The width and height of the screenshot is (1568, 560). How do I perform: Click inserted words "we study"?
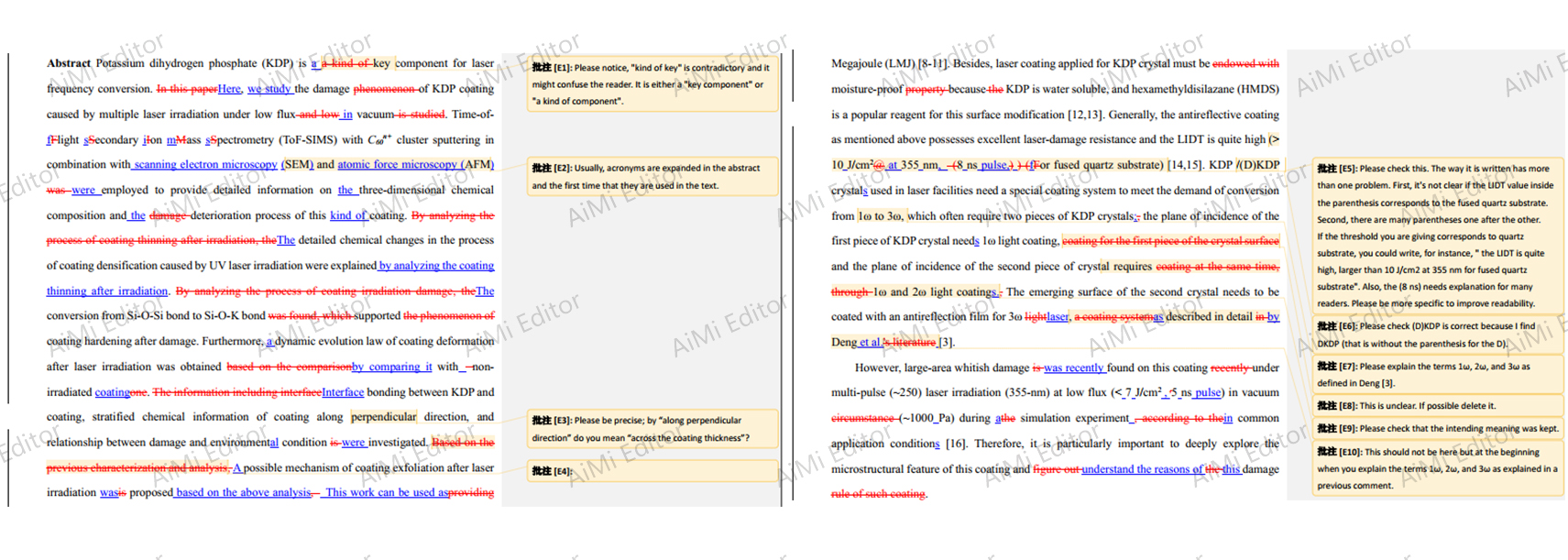pyautogui.click(x=269, y=89)
